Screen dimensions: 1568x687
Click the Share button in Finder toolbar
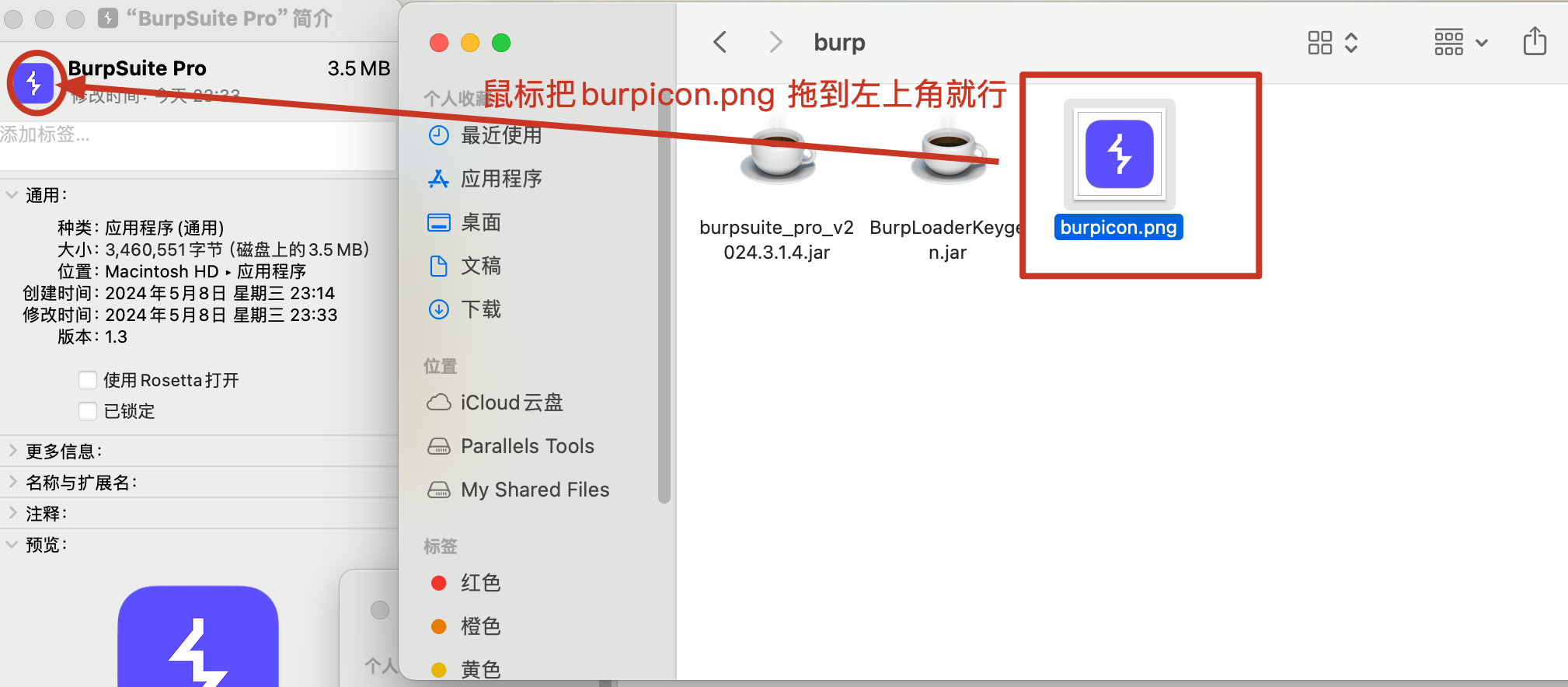click(1535, 41)
